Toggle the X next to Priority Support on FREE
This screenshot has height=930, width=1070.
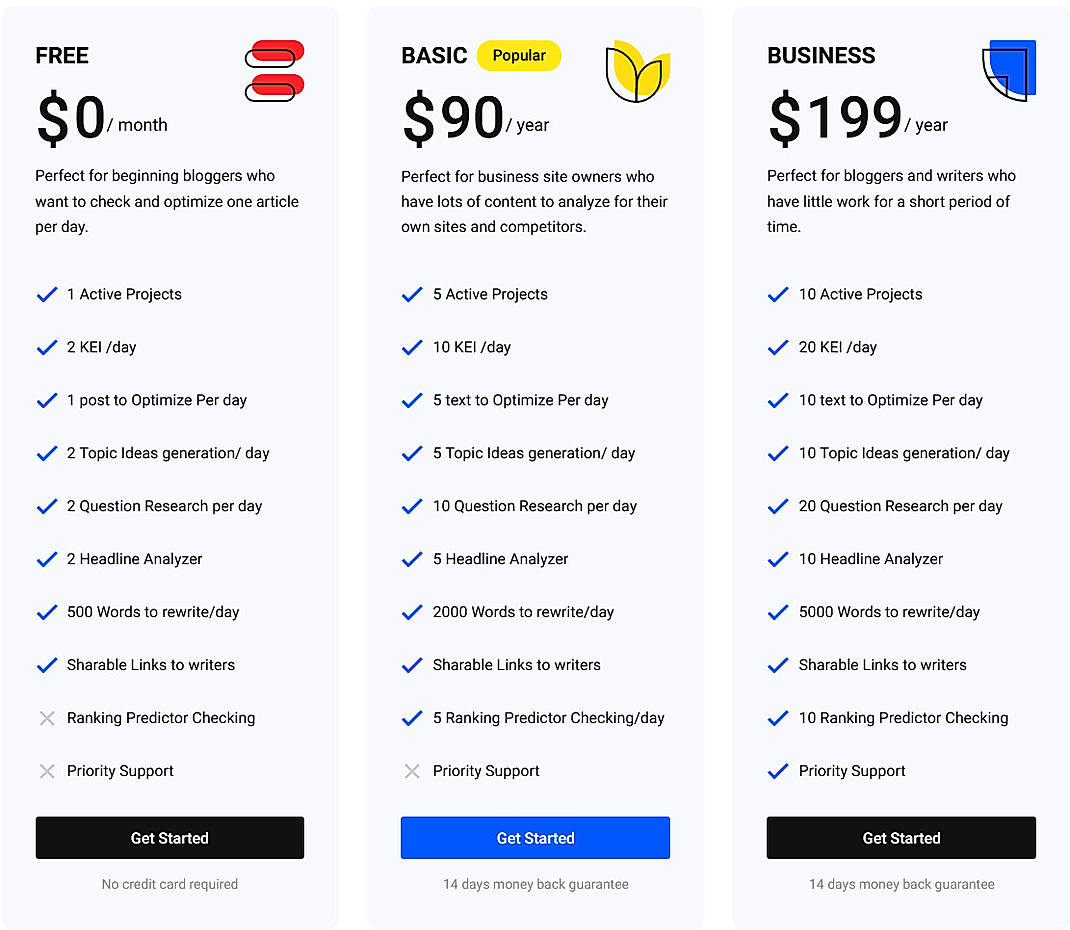[46, 770]
